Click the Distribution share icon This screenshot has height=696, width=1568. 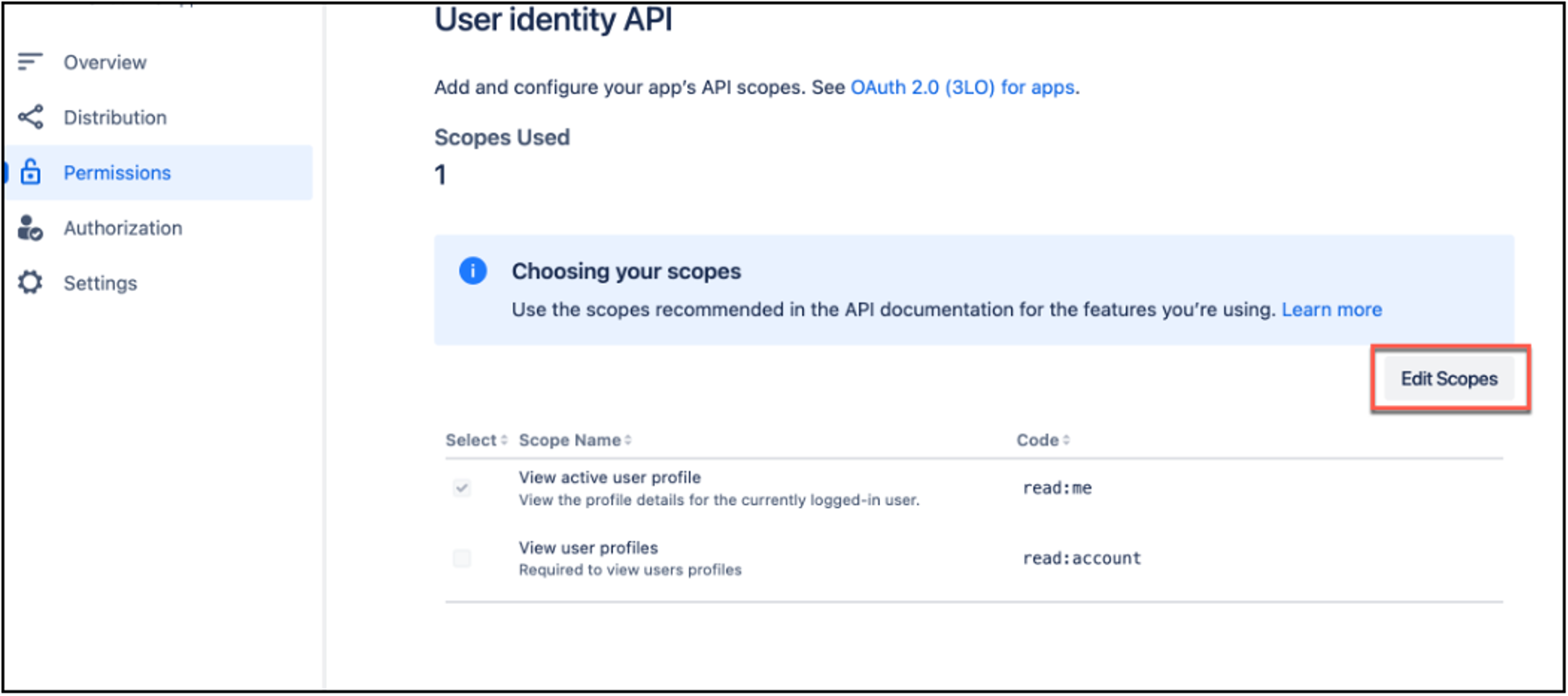click(31, 117)
